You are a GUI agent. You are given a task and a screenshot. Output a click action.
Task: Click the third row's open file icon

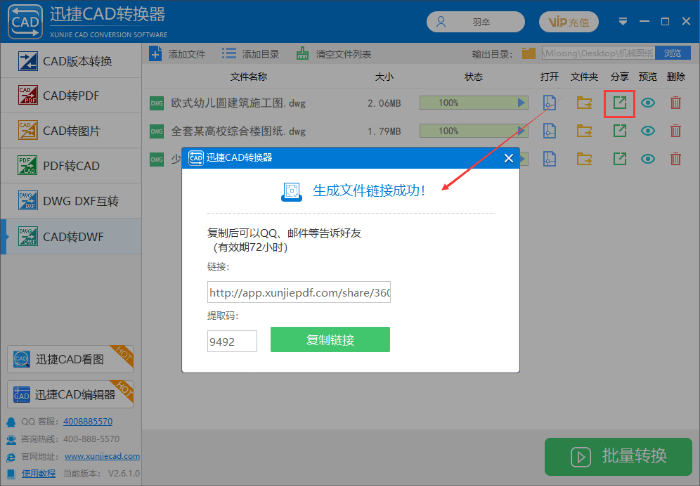point(549,159)
